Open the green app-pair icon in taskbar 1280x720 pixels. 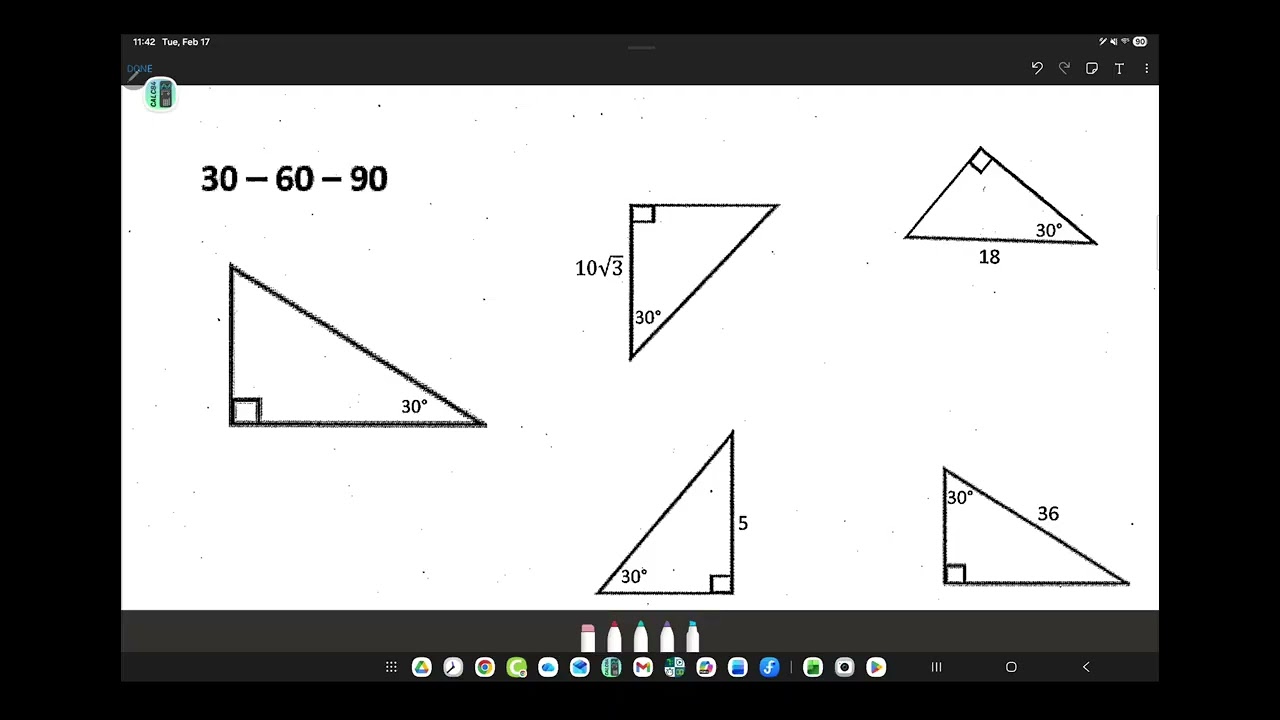click(x=674, y=667)
